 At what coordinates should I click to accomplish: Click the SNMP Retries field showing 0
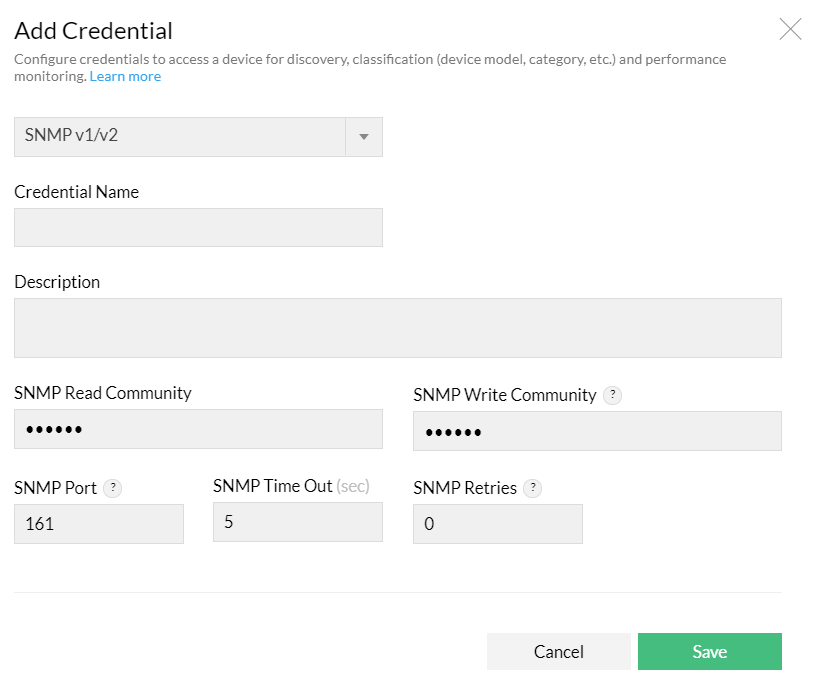coord(497,524)
